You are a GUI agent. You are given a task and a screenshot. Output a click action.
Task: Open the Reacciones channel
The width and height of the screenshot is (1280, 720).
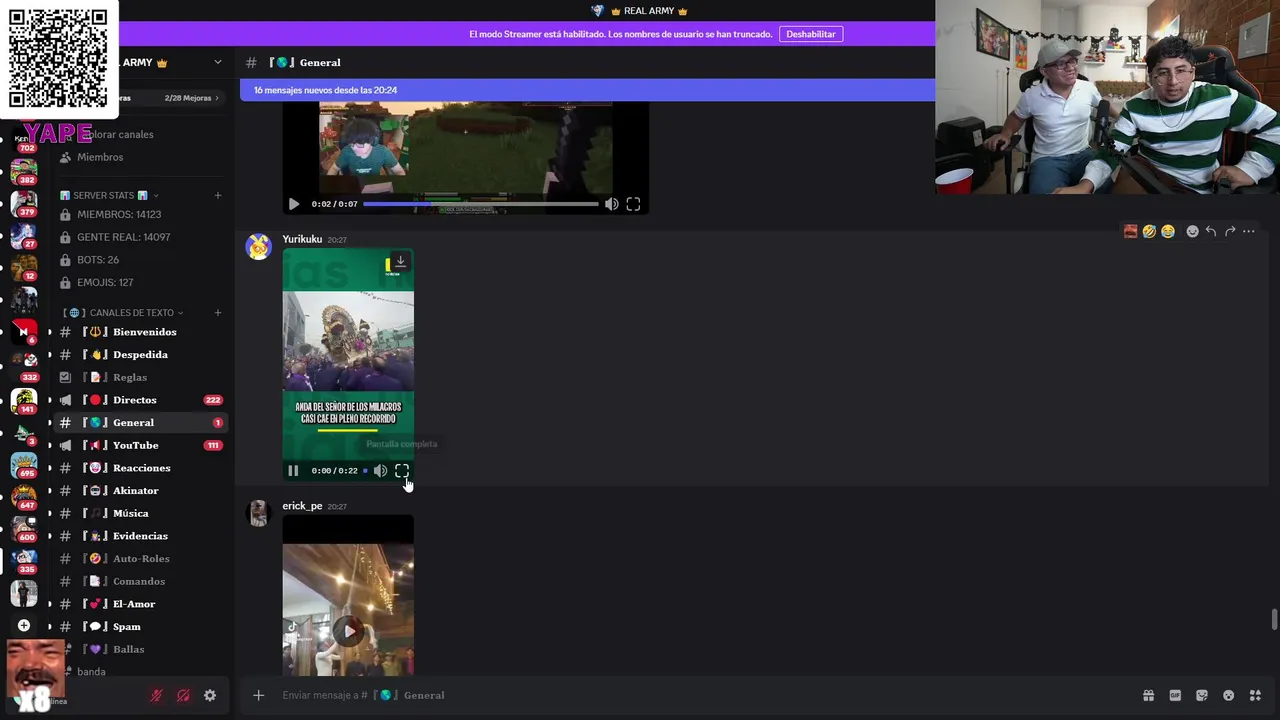[x=140, y=468]
